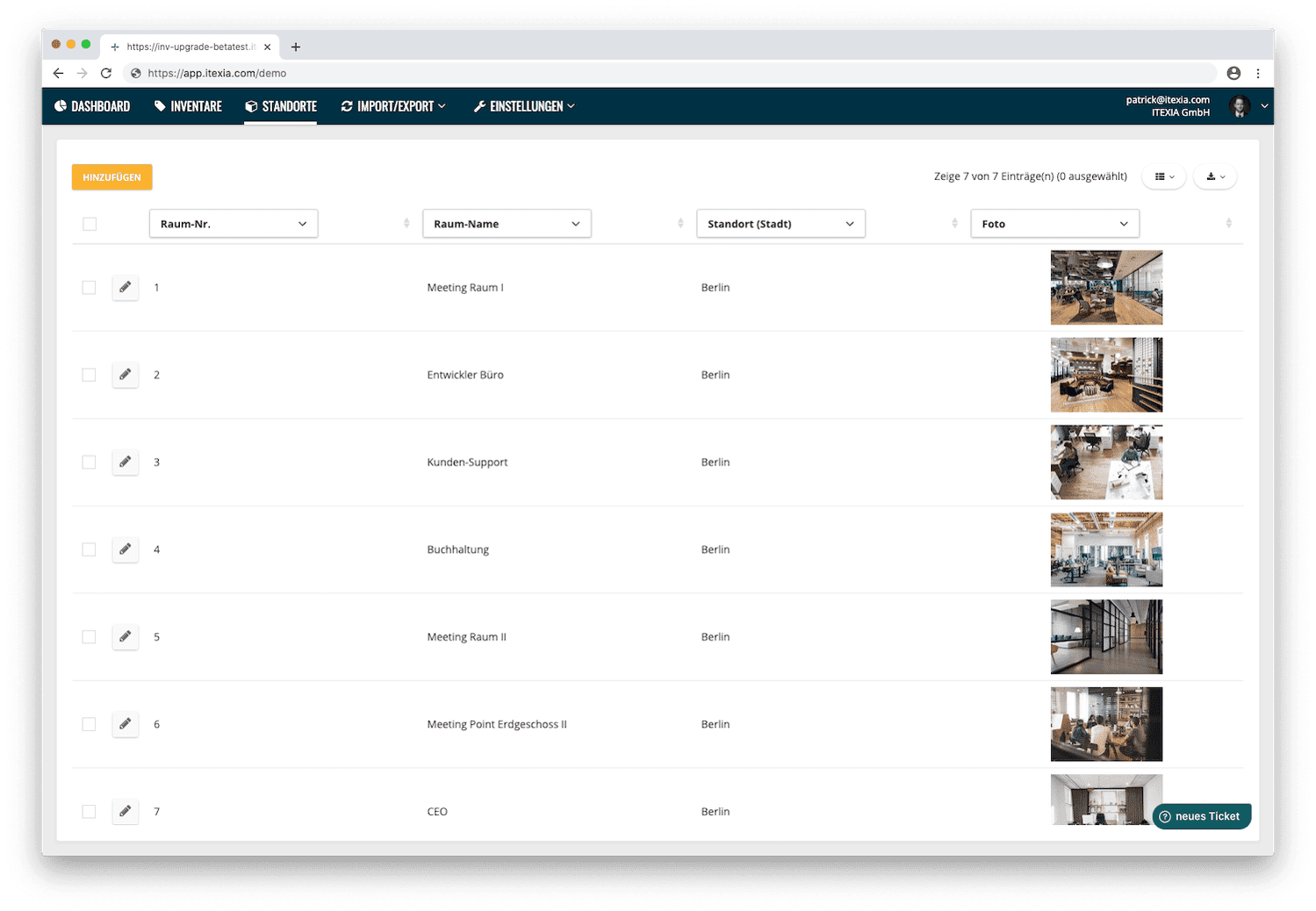
Task: Sort by the Foto column arrows
Action: click(x=1228, y=224)
